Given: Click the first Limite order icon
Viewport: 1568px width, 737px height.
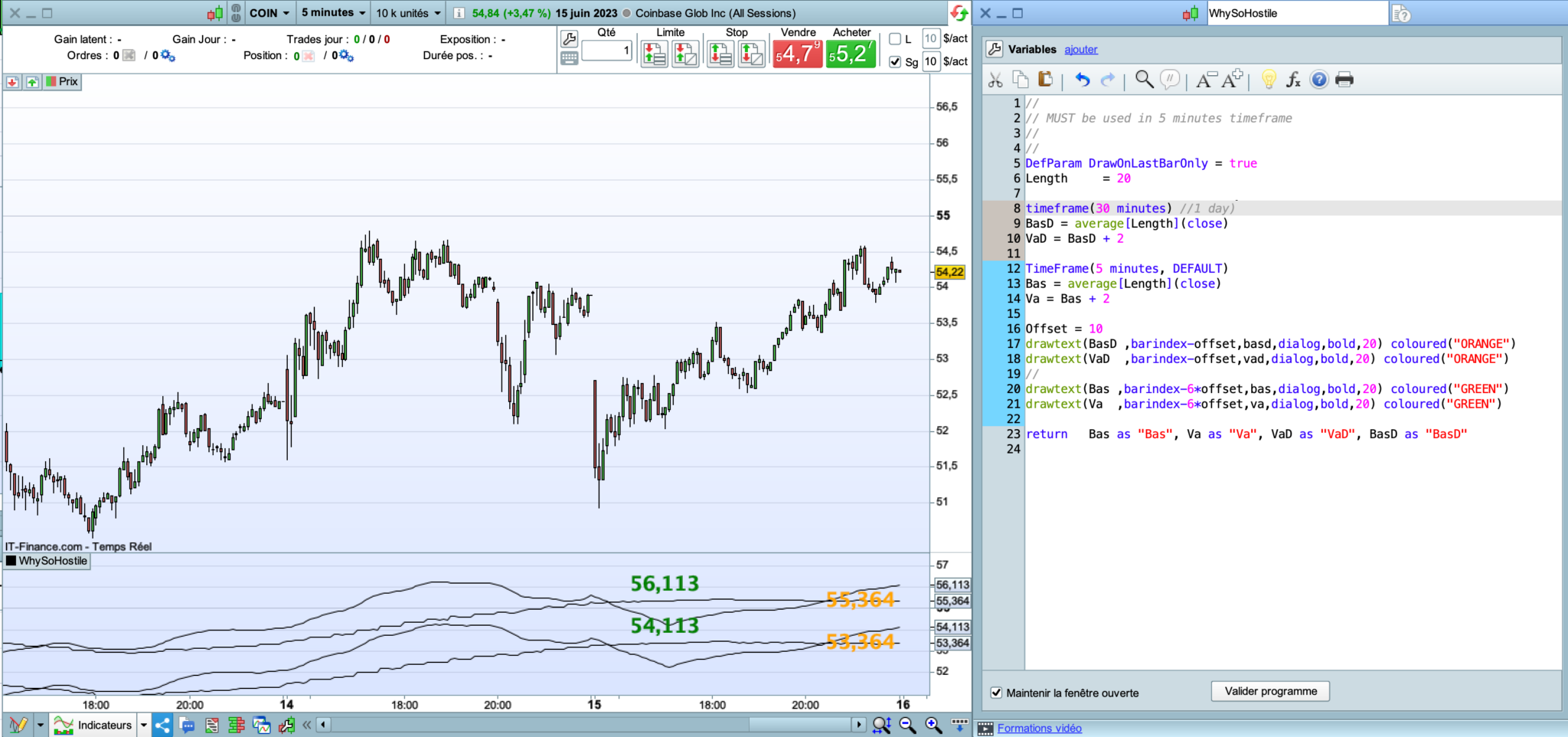Looking at the screenshot, I should (654, 54).
